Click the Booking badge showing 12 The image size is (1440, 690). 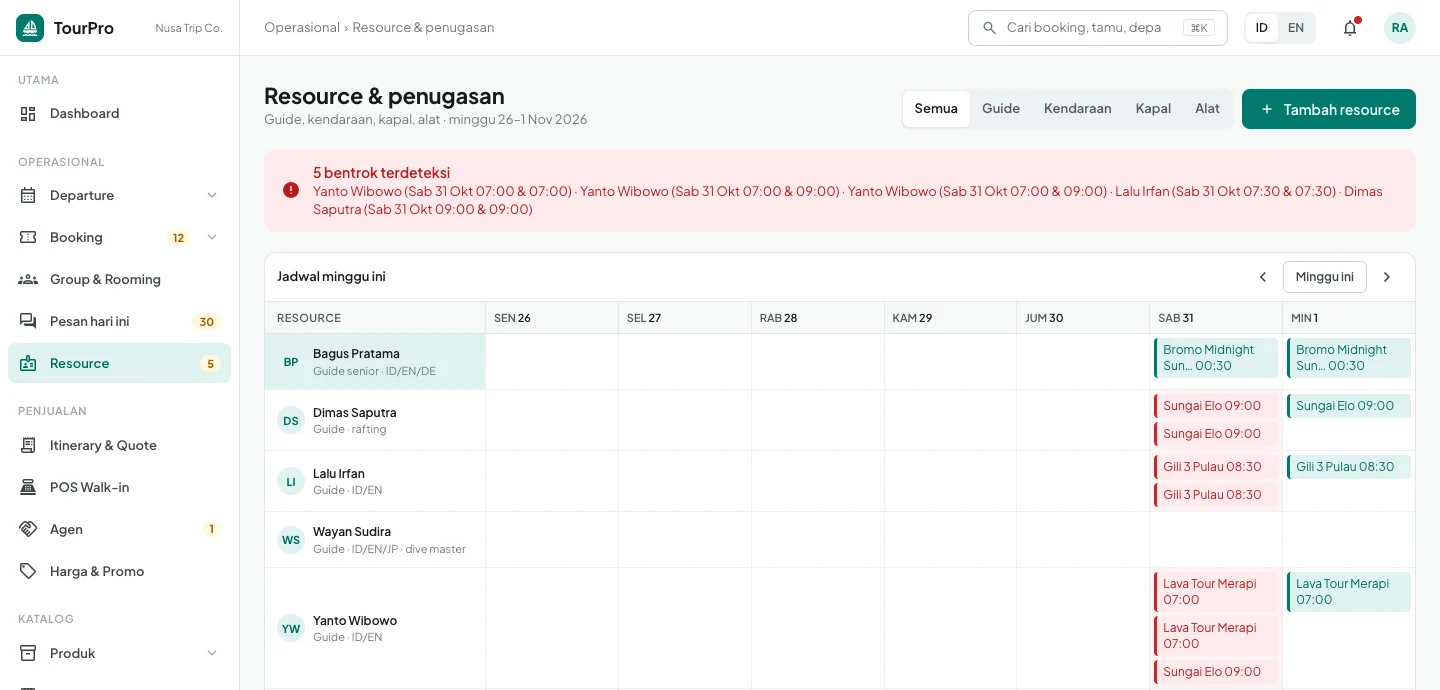coord(179,238)
